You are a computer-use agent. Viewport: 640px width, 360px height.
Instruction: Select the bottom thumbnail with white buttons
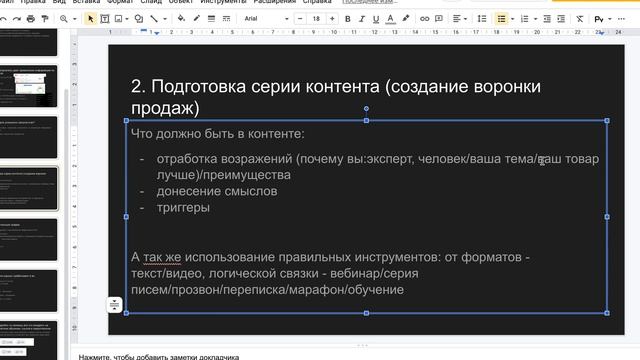coord(29,340)
